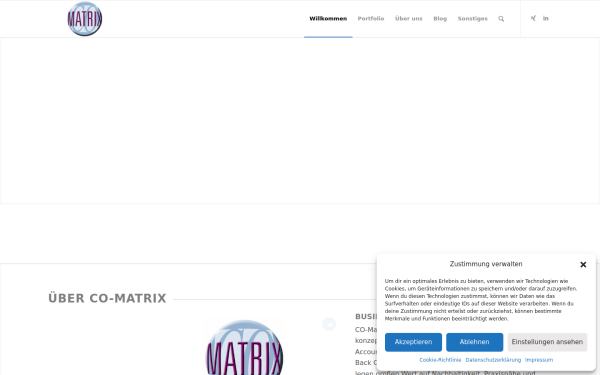This screenshot has height=375, width=600.
Task: Click the Zustimmung verwalten dialog title
Action: [x=486, y=264]
